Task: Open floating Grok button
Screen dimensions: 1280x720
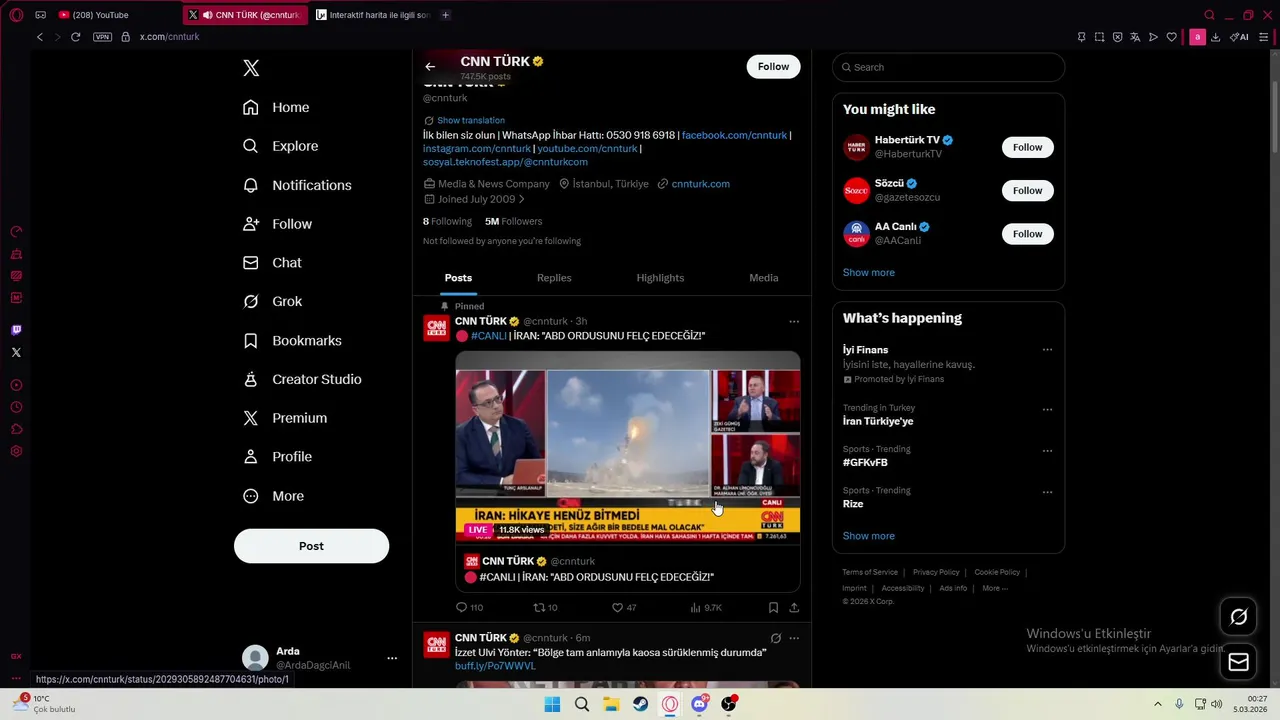Action: 1238,617
